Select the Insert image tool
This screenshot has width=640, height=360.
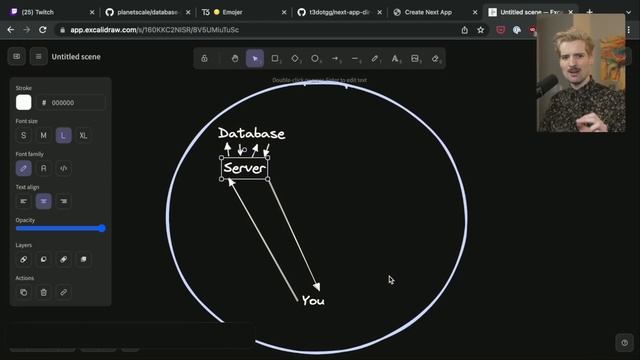coord(415,59)
